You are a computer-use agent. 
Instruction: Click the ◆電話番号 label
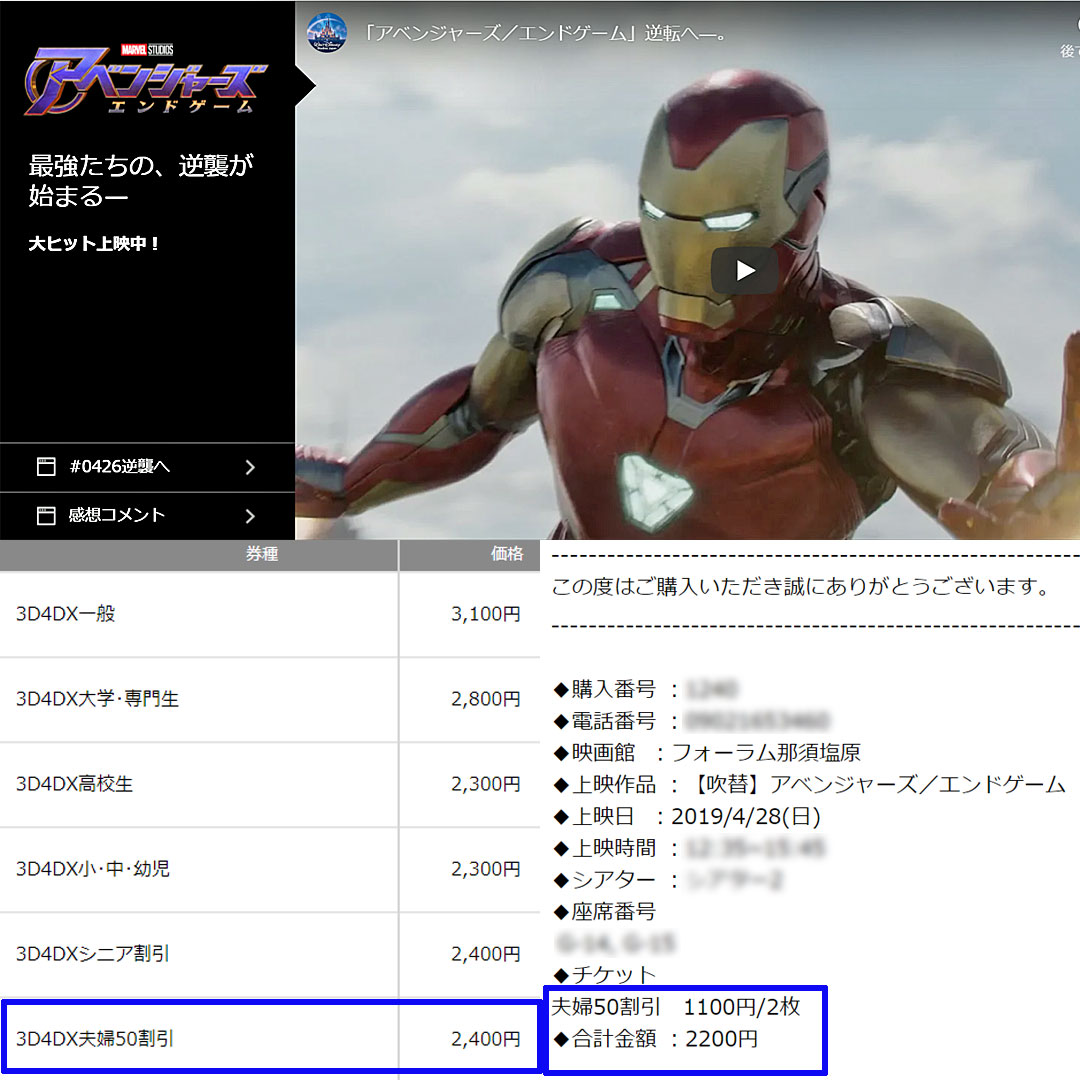point(605,721)
